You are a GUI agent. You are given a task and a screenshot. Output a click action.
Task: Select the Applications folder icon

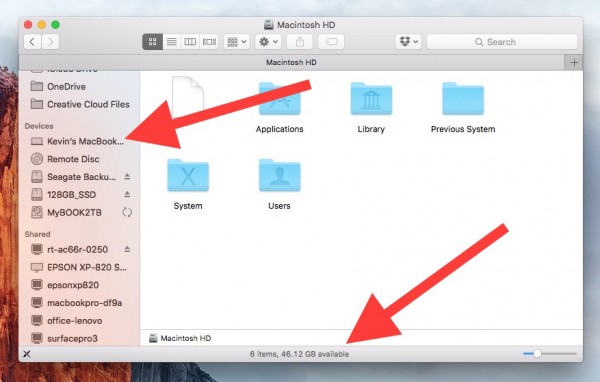tap(280, 99)
